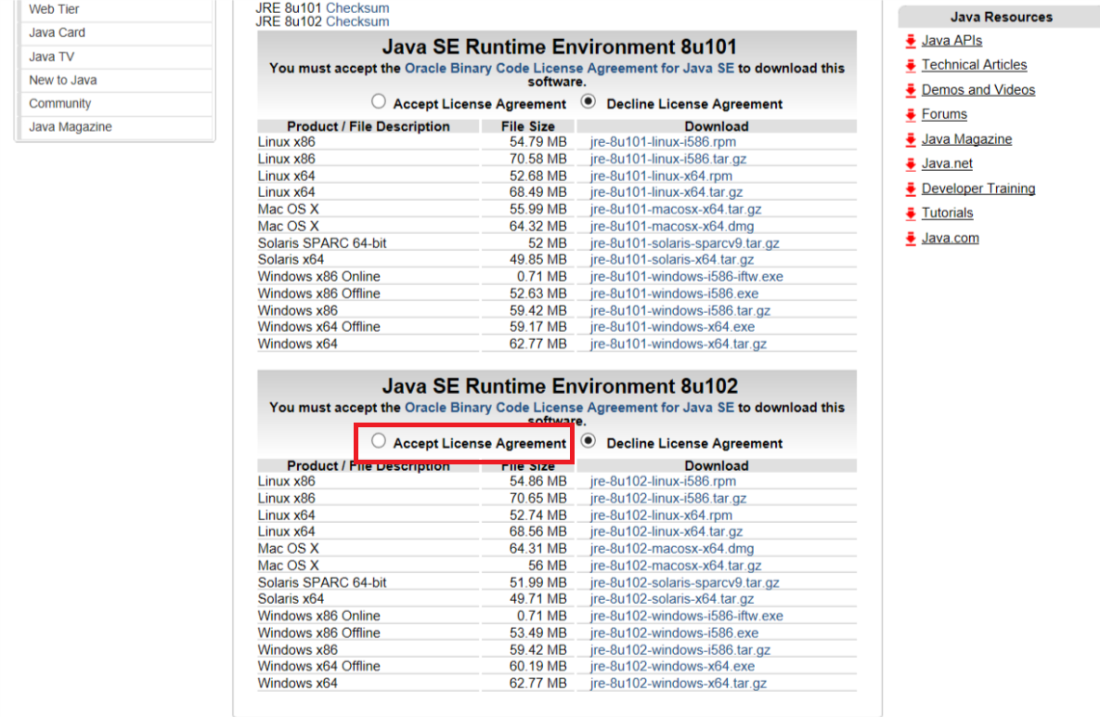The width and height of the screenshot is (1100, 717).
Task: Open Community in the left sidebar
Action: 60,103
